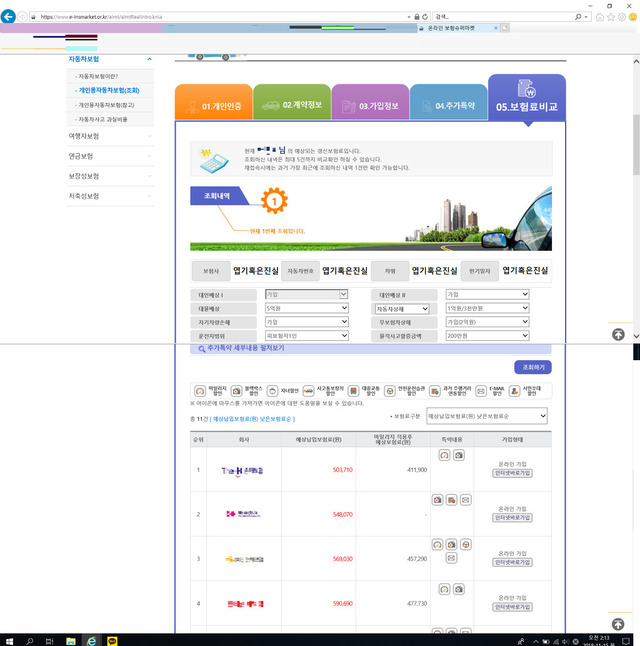This screenshot has width=640, height=646.
Task: Open the 자동차보험이란? sidebar link
Action: (x=98, y=76)
